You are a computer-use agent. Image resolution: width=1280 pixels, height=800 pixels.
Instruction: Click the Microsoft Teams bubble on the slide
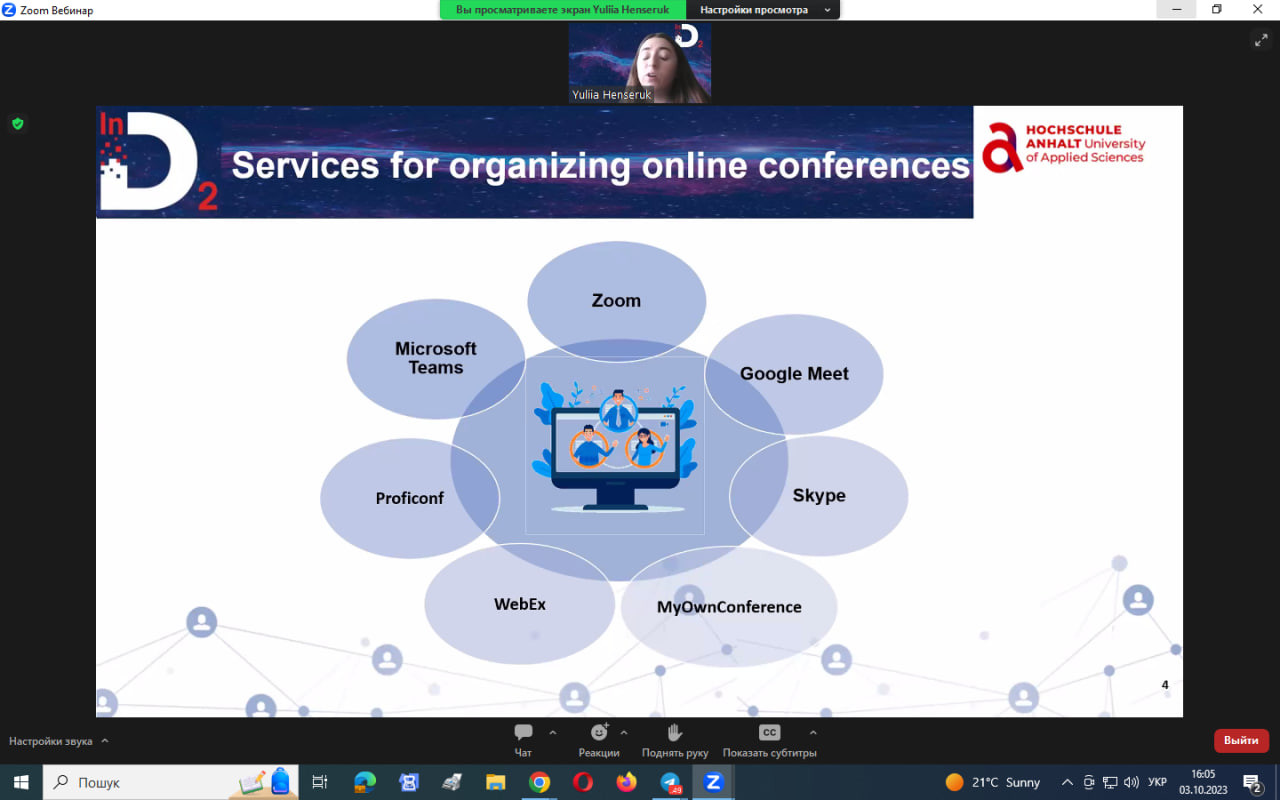(x=436, y=358)
